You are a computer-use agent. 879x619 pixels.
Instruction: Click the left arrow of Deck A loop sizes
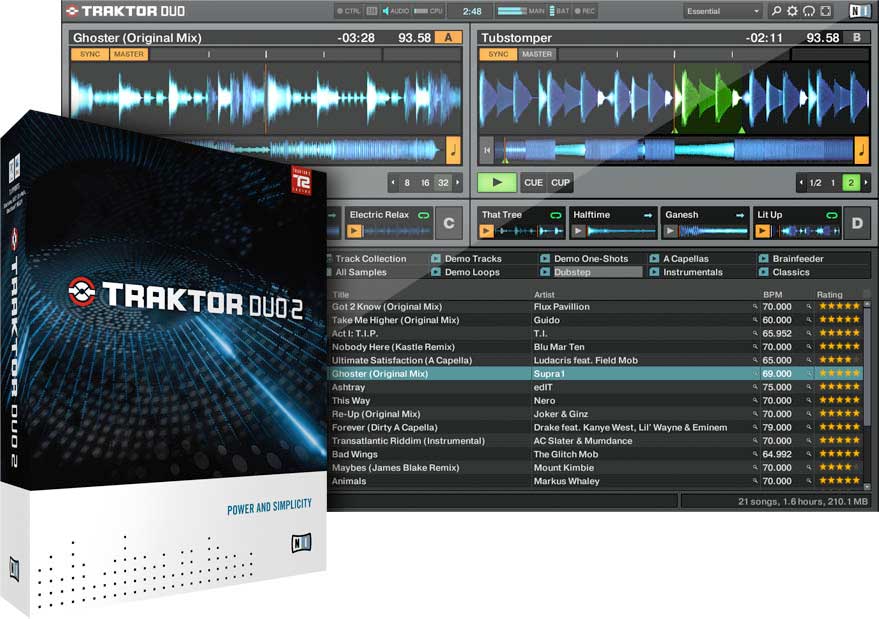tap(393, 183)
